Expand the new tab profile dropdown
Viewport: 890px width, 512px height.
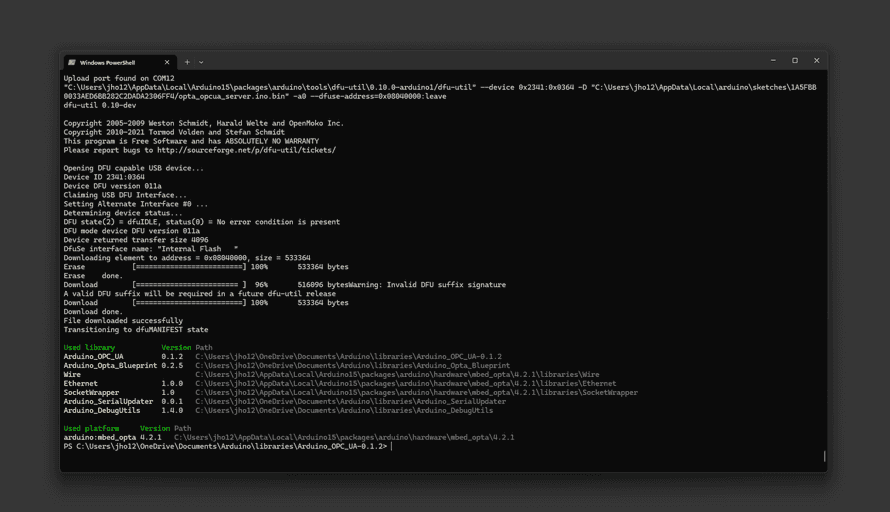coord(201,62)
